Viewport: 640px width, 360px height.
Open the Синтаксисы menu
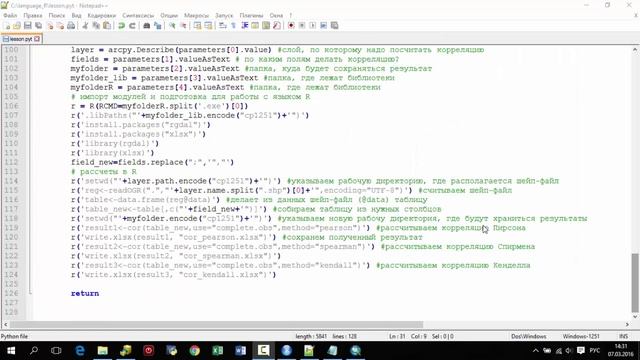click(x=138, y=16)
